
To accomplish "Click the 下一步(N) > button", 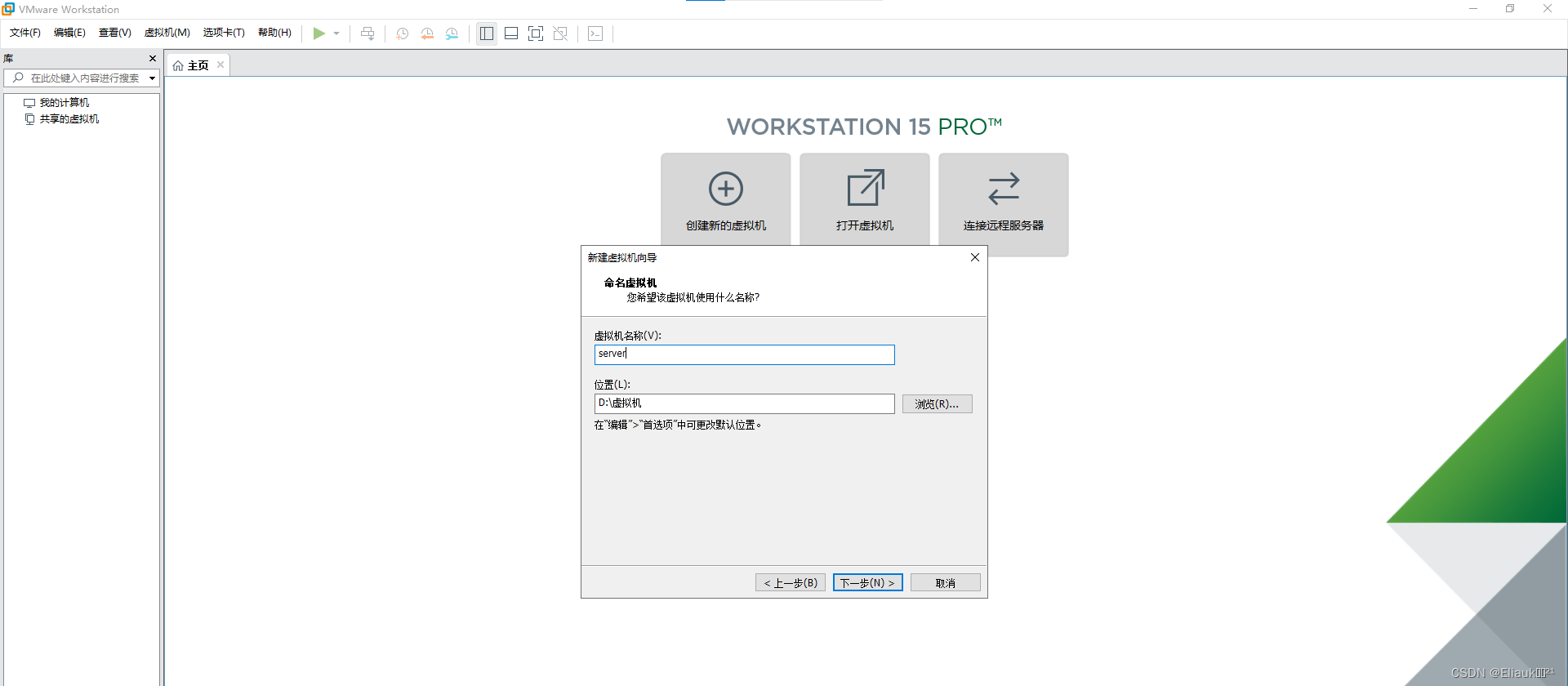I will (x=868, y=583).
